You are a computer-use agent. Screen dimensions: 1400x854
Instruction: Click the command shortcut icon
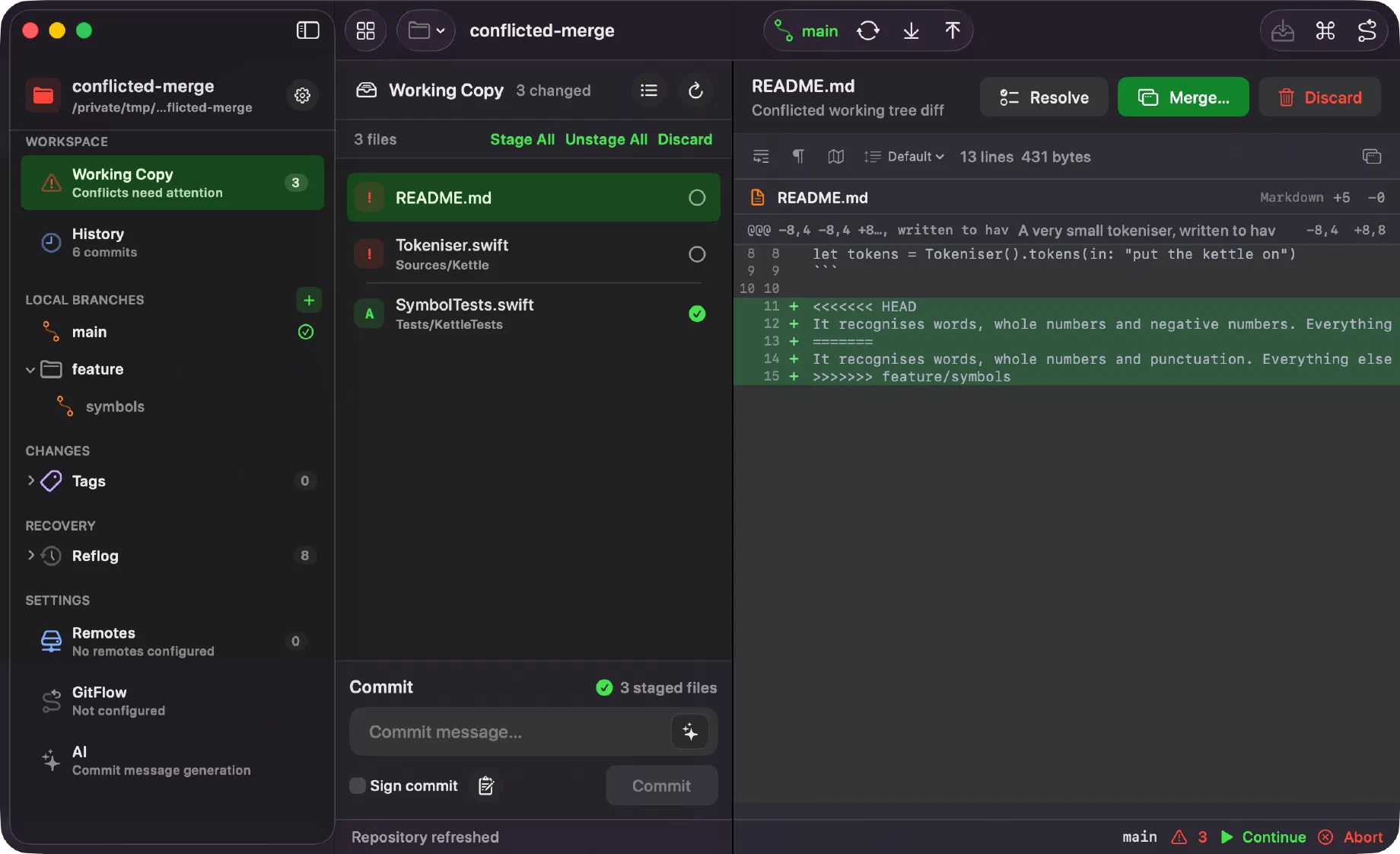pos(1325,31)
